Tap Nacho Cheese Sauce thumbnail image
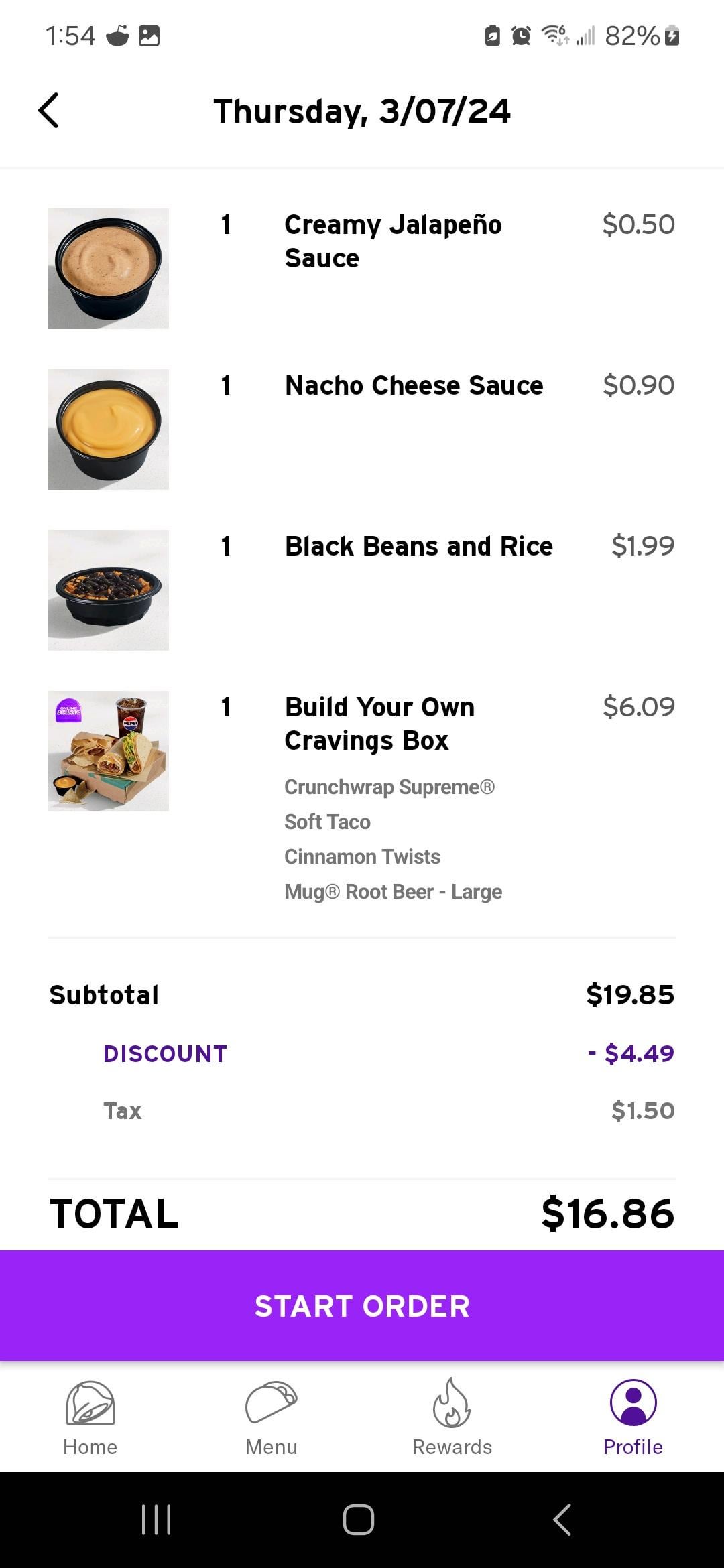This screenshot has width=724, height=1568. (109, 430)
